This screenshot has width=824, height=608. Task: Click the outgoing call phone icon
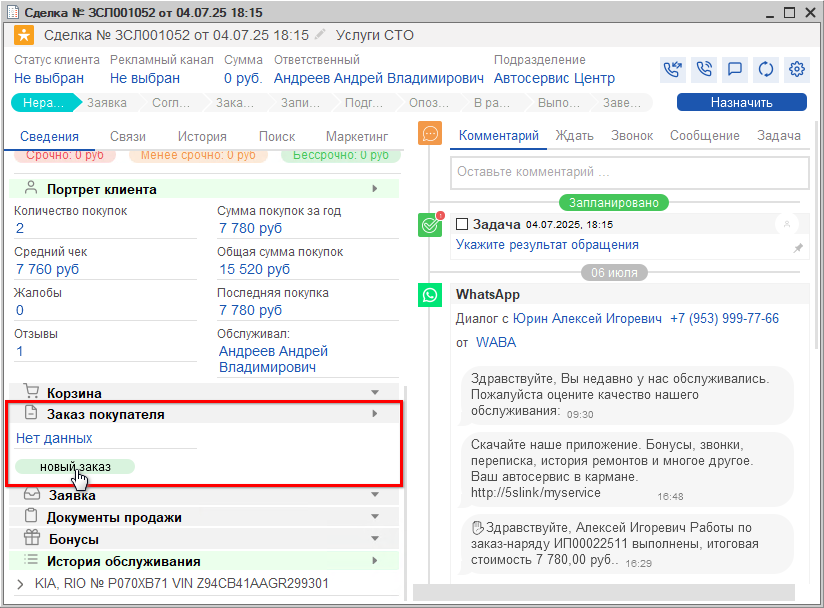(x=704, y=69)
